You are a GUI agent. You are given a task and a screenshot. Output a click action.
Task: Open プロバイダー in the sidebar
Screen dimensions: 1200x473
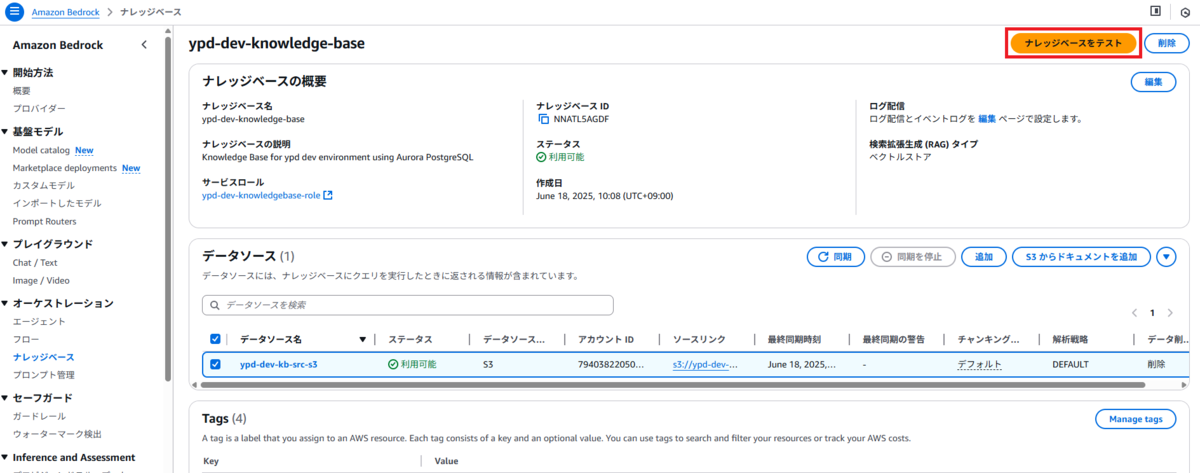[39, 108]
